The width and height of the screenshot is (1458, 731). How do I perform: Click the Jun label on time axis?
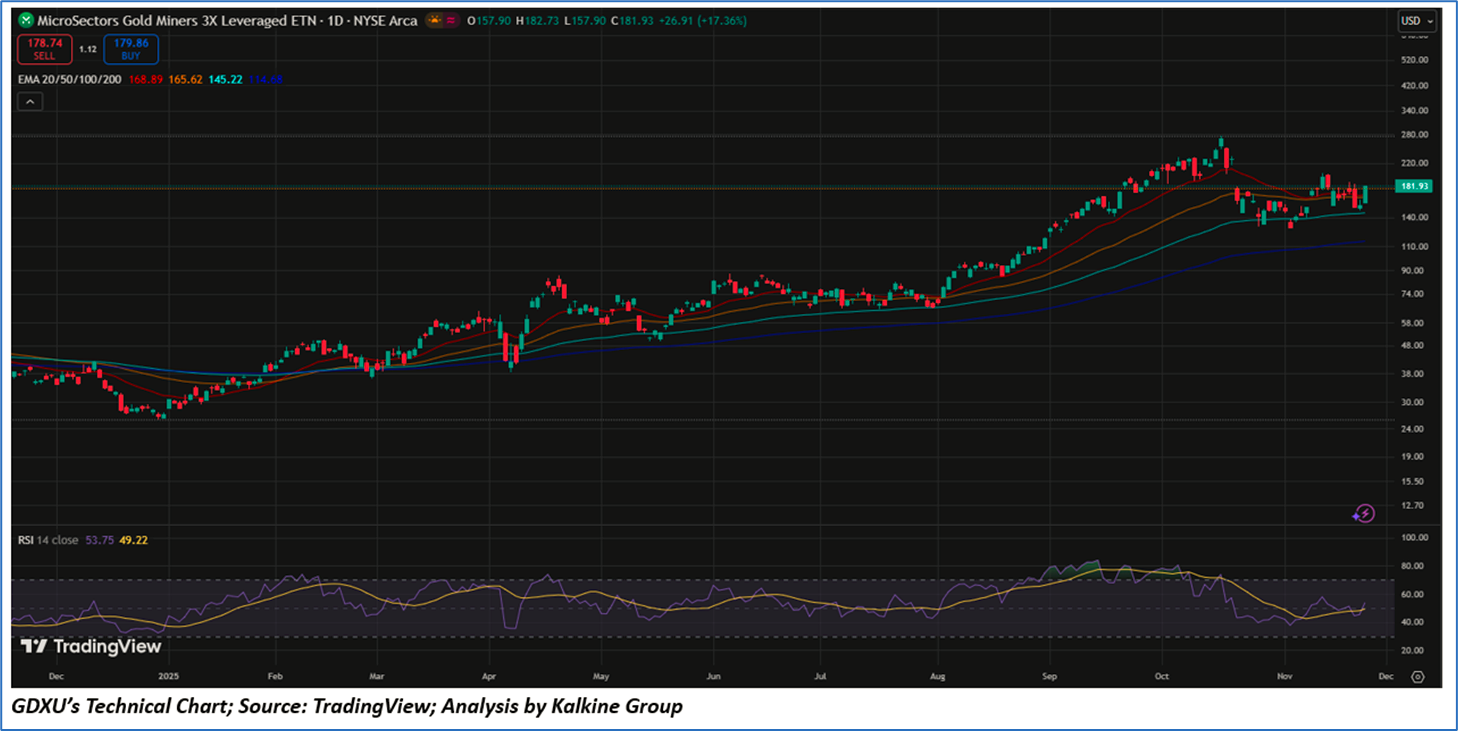[713, 677]
